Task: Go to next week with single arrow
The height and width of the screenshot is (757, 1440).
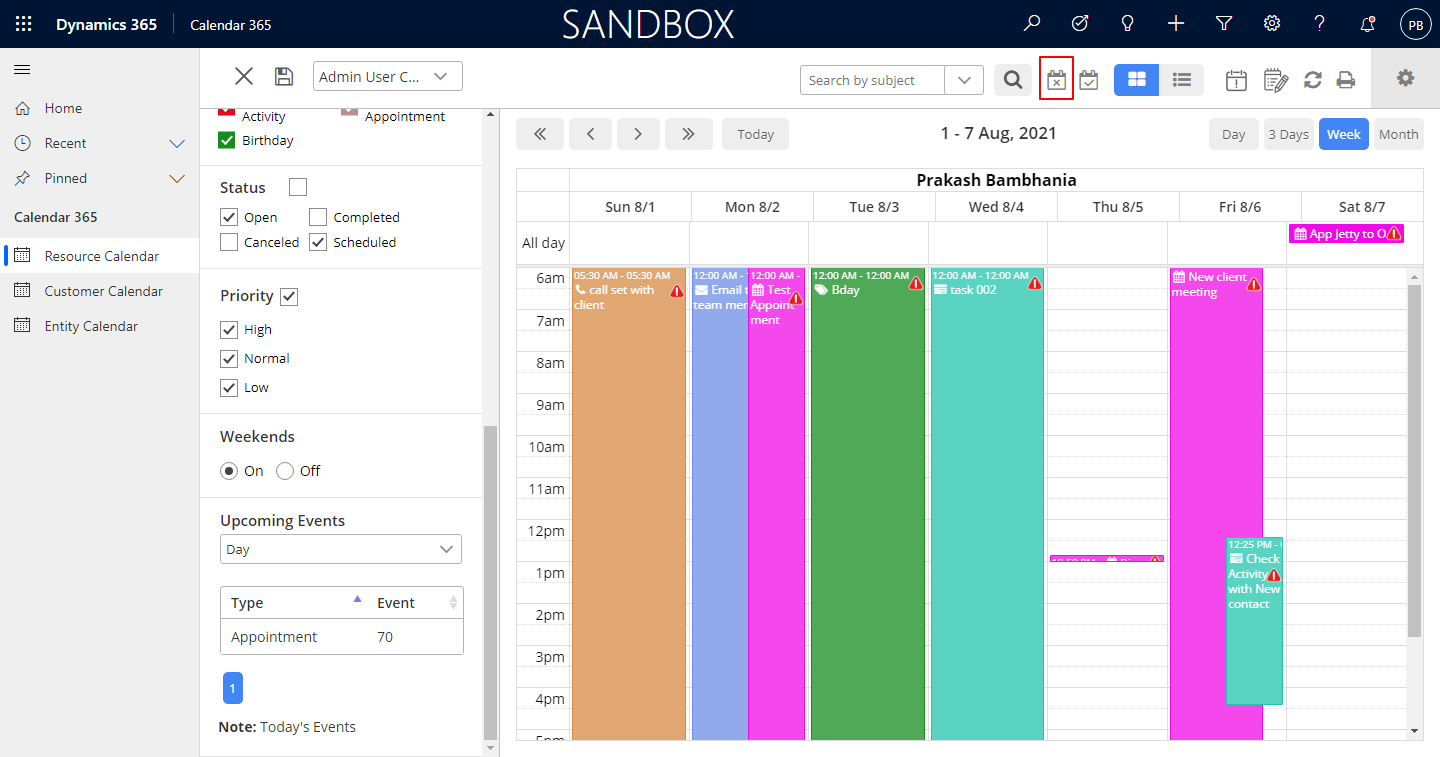Action: point(639,134)
